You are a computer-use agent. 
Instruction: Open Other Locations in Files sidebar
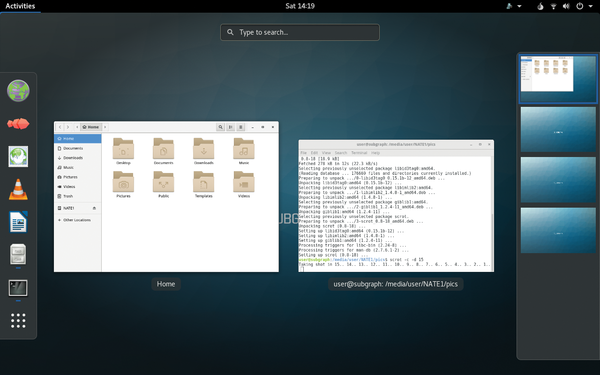pyautogui.click(x=78, y=220)
